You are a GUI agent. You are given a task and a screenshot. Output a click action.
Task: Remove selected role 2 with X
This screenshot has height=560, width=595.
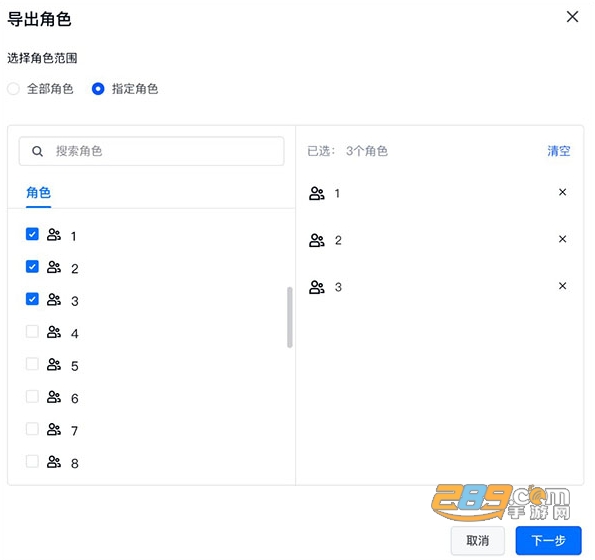[562, 239]
